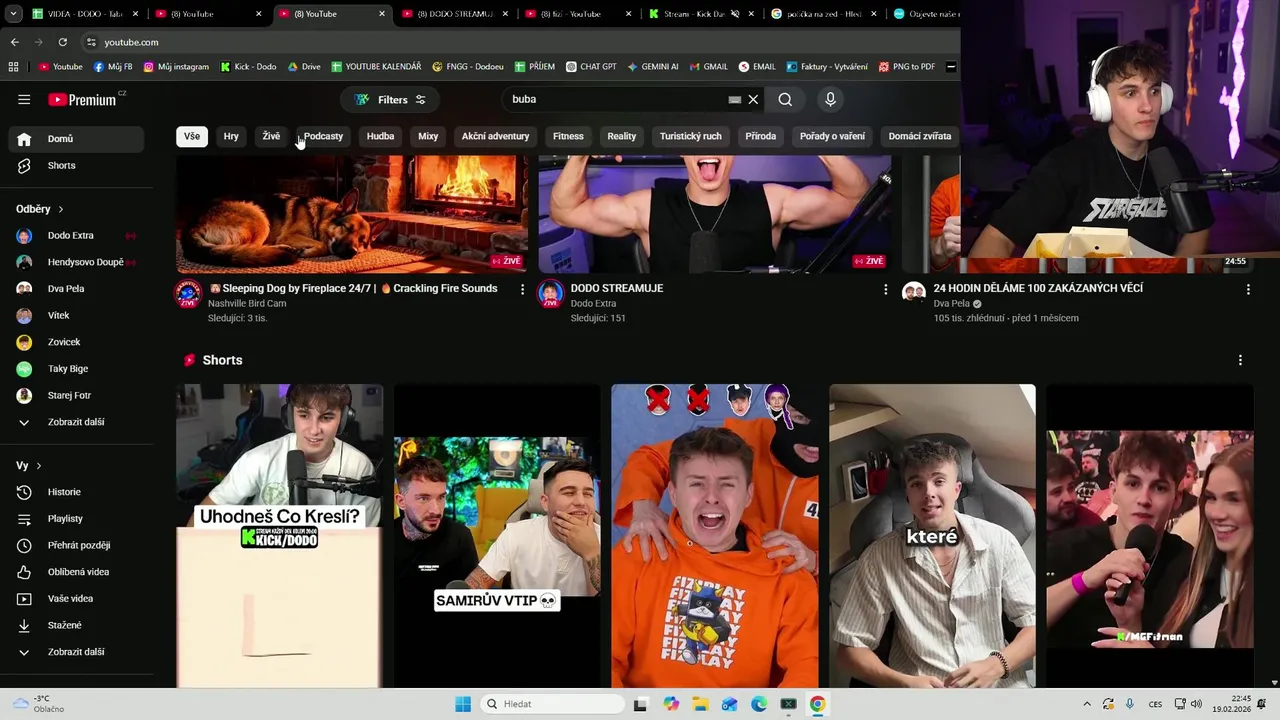The height and width of the screenshot is (720, 1280).
Task: Select the Turistický ruch chip
Action: [690, 136]
